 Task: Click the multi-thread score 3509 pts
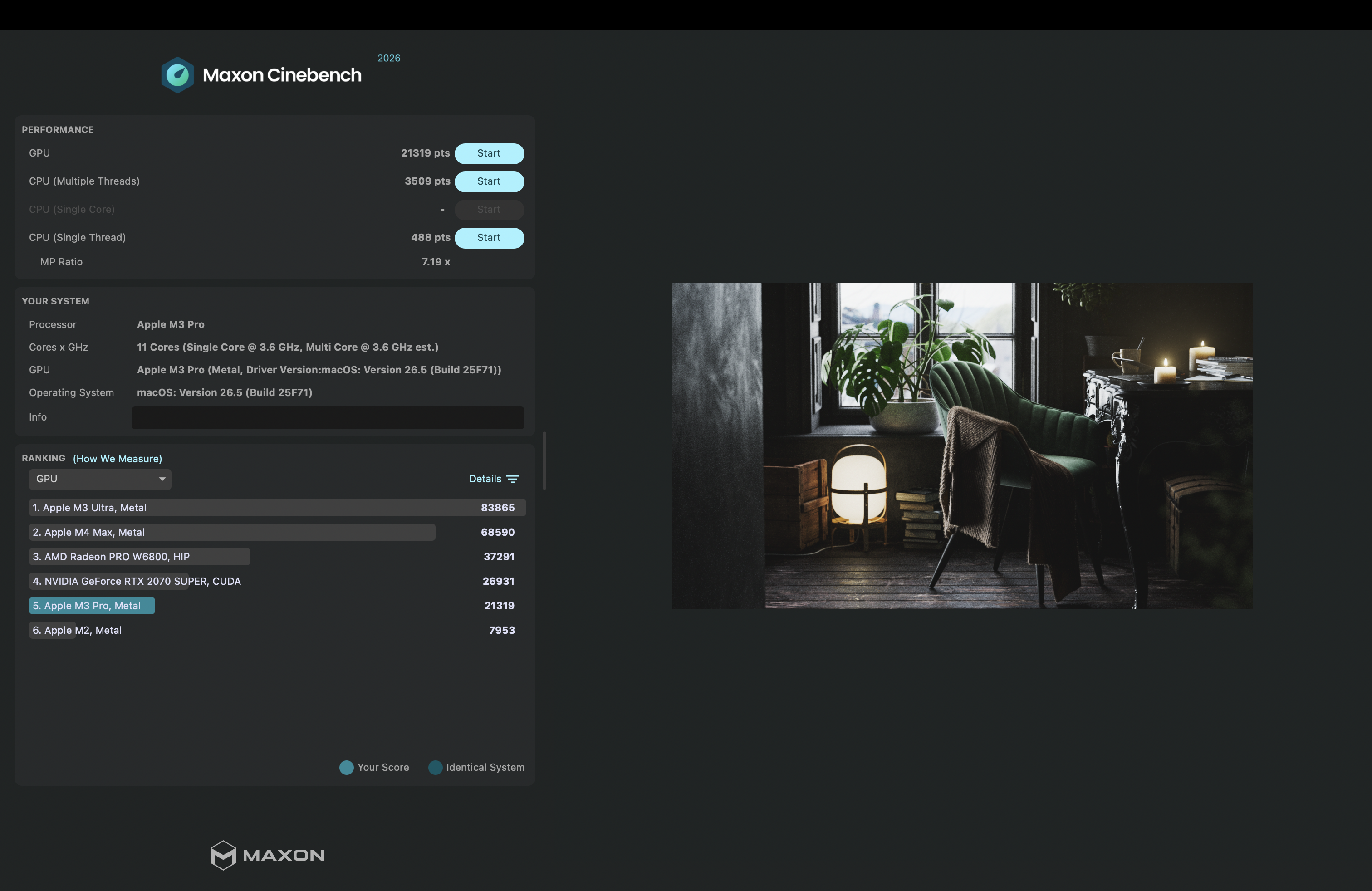[427, 181]
